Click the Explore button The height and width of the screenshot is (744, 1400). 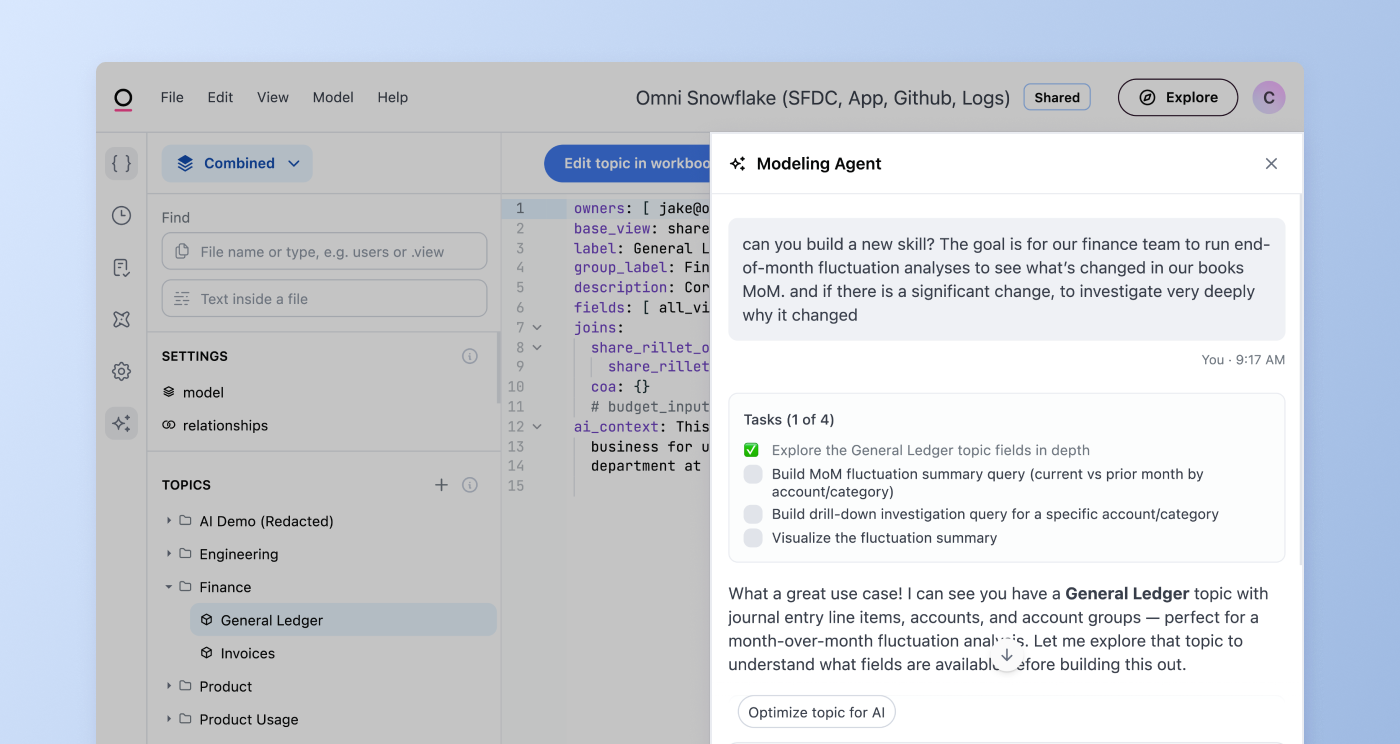click(x=1178, y=97)
